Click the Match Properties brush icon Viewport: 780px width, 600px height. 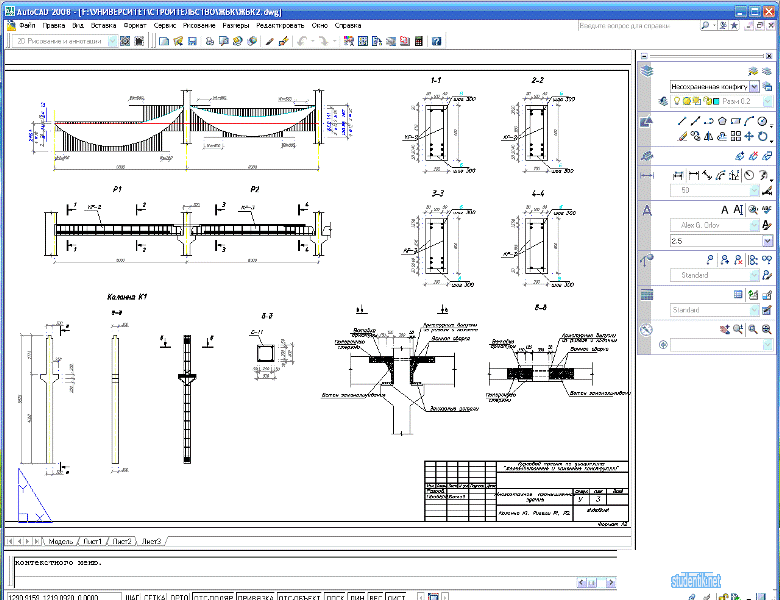pos(270,41)
